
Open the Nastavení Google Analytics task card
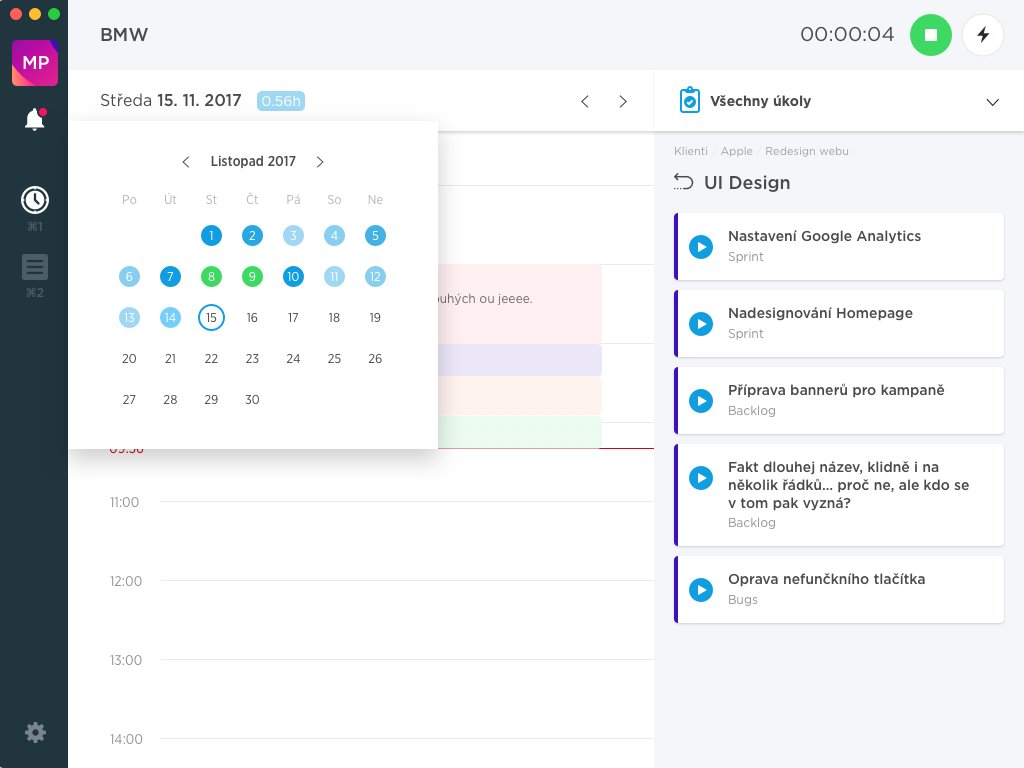point(839,247)
